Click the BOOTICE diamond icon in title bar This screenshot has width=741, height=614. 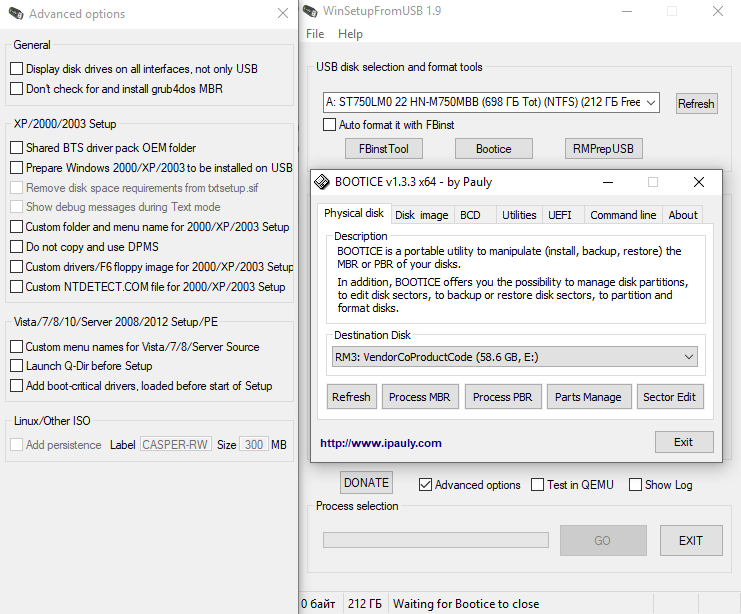[322, 182]
